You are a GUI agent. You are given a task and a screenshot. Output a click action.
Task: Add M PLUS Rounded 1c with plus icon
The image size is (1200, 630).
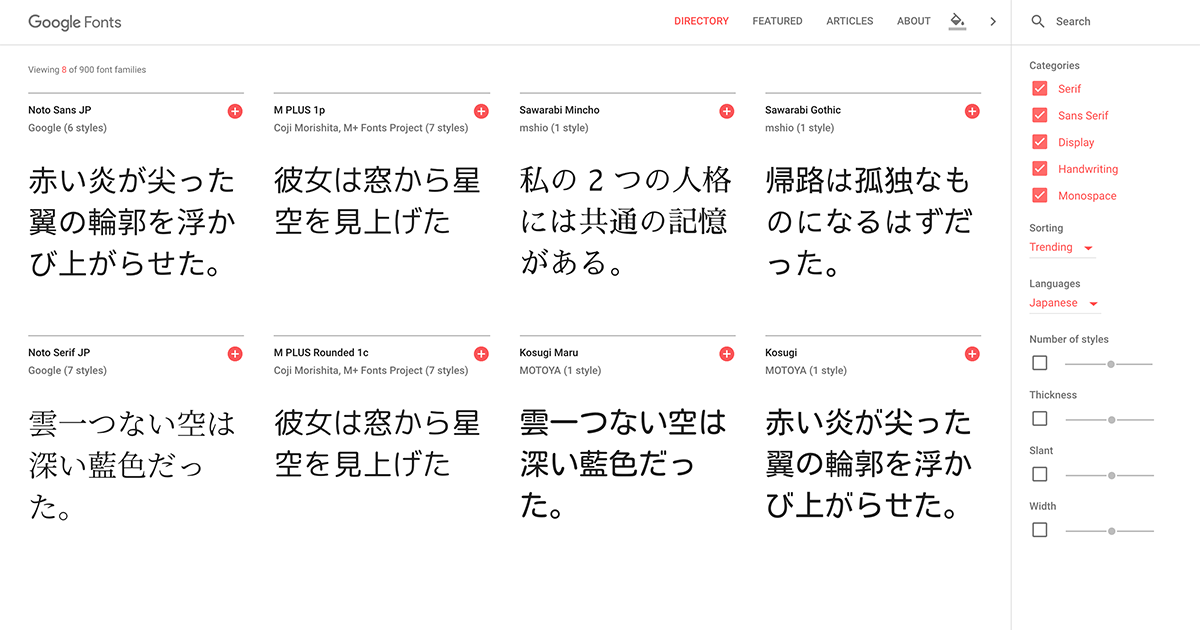481,354
